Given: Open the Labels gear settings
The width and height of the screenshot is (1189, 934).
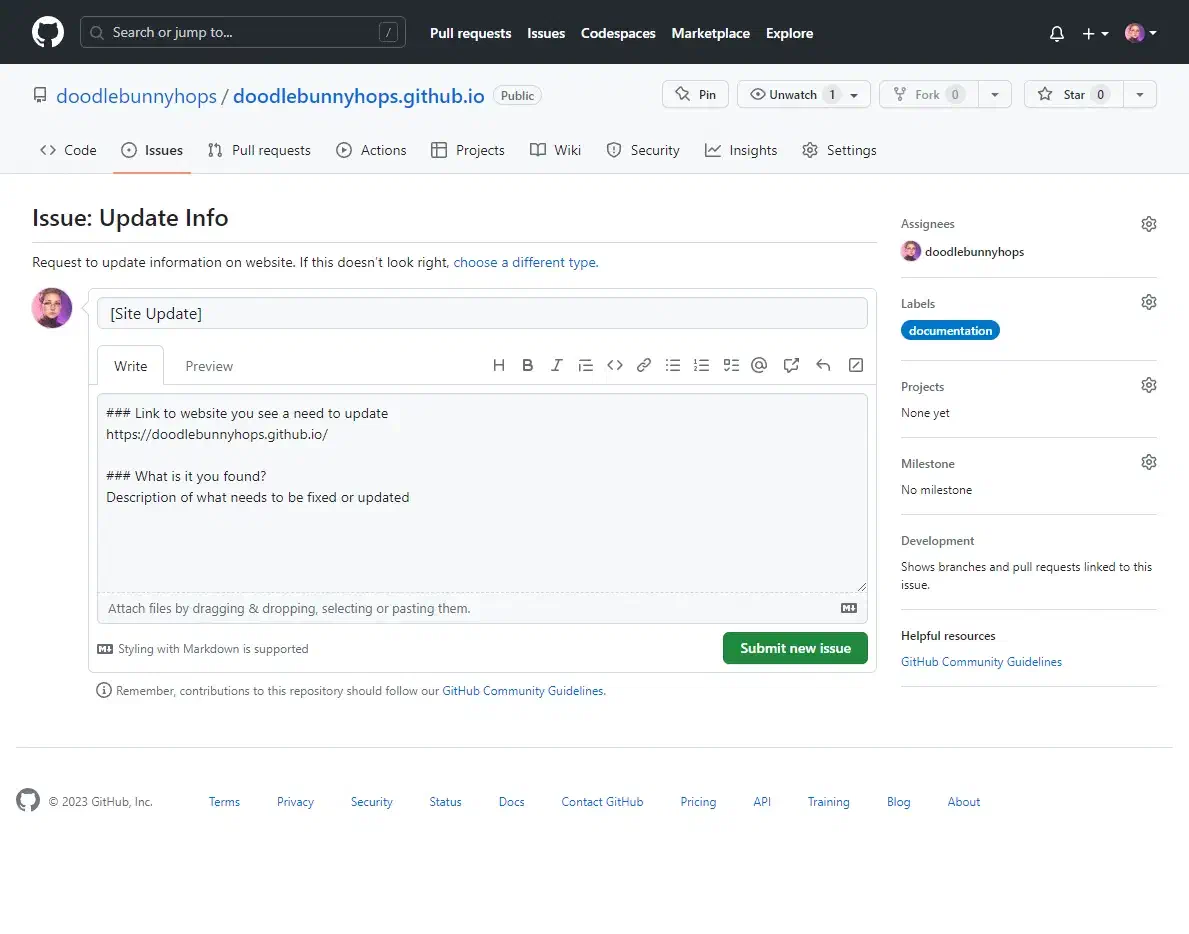Looking at the screenshot, I should 1148,302.
